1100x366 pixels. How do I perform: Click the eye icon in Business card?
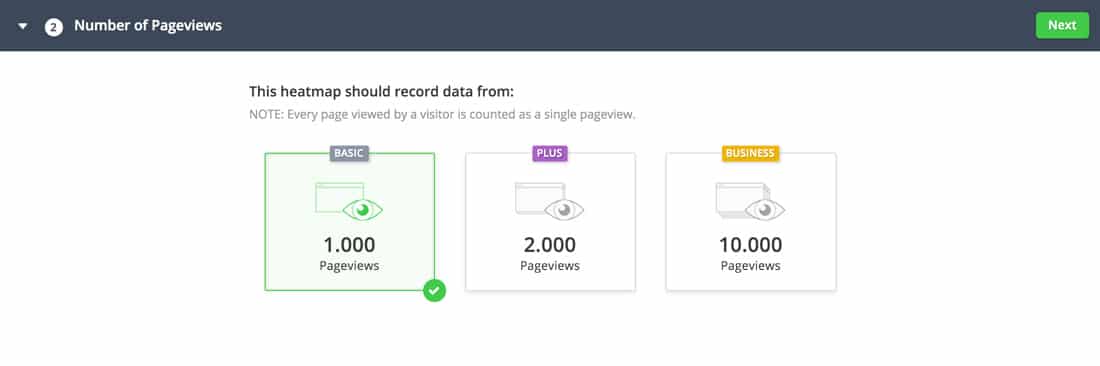(x=764, y=209)
